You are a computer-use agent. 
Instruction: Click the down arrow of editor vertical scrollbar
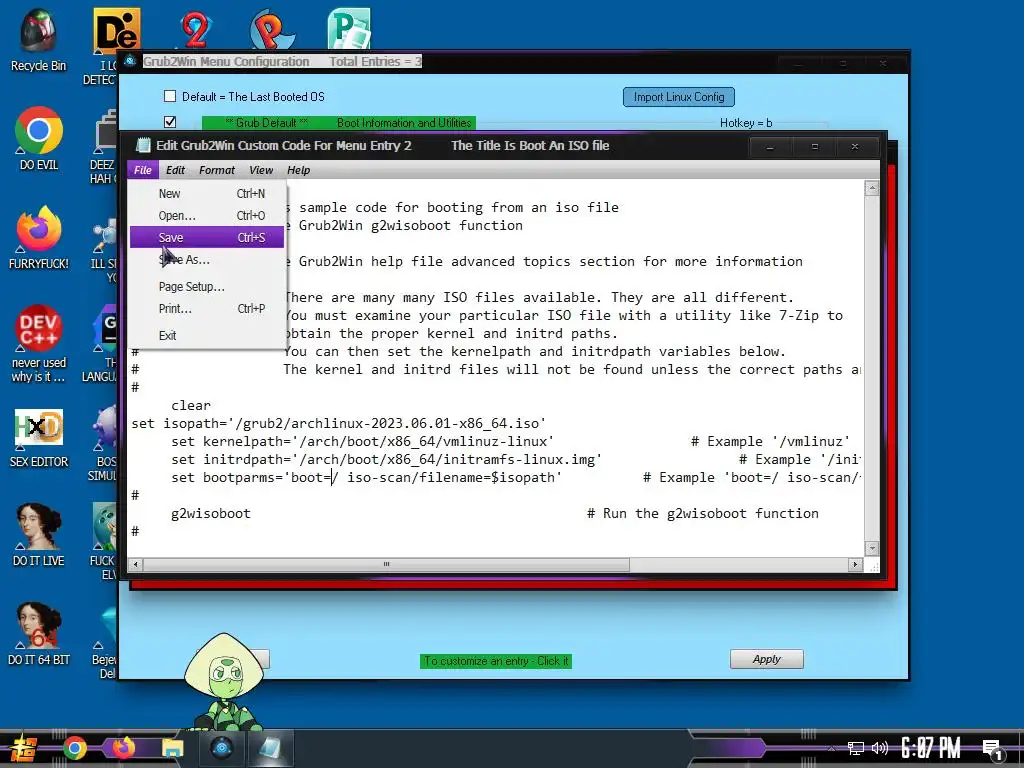pyautogui.click(x=871, y=548)
